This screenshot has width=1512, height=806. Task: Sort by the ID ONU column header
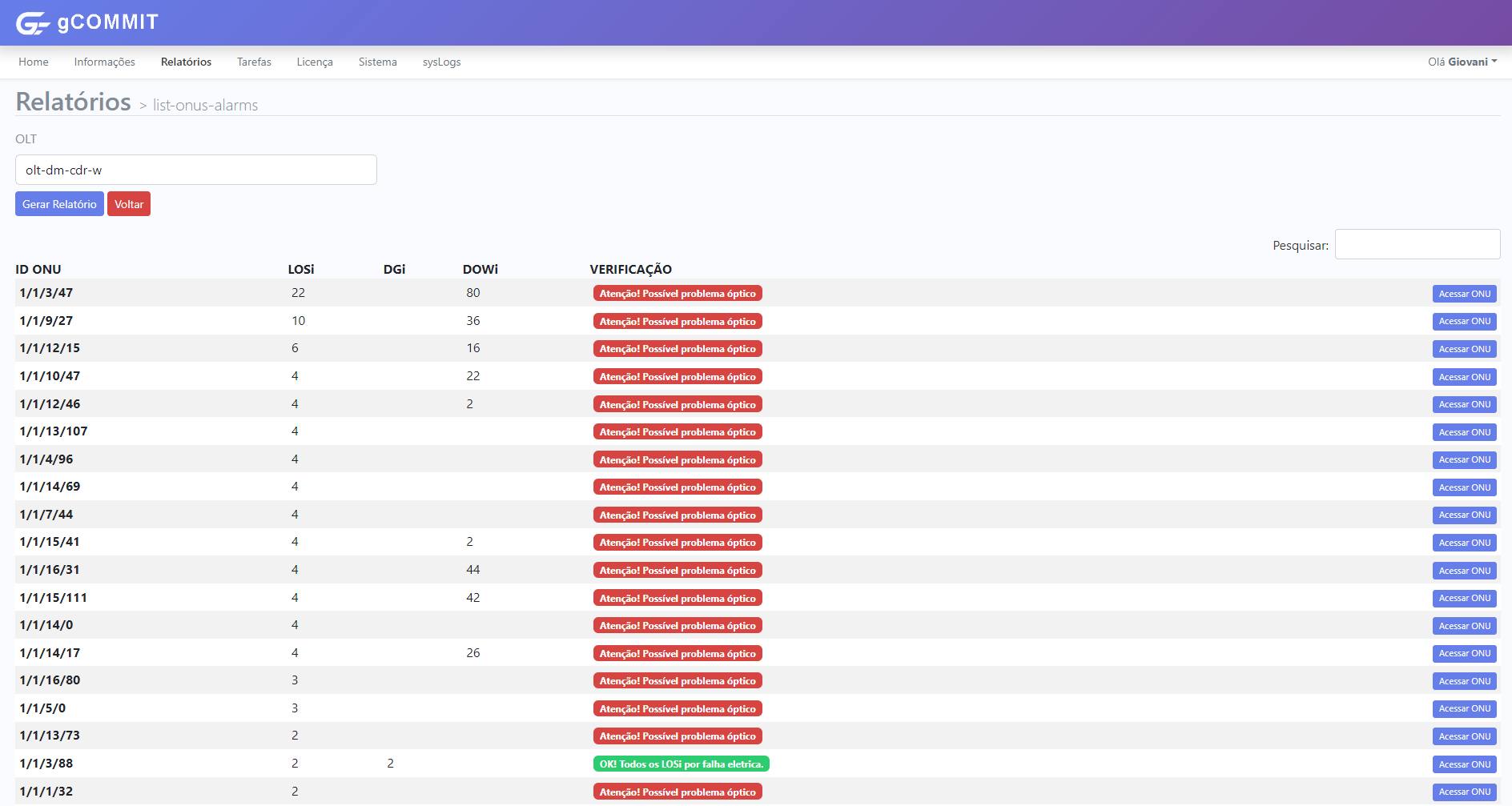38,269
